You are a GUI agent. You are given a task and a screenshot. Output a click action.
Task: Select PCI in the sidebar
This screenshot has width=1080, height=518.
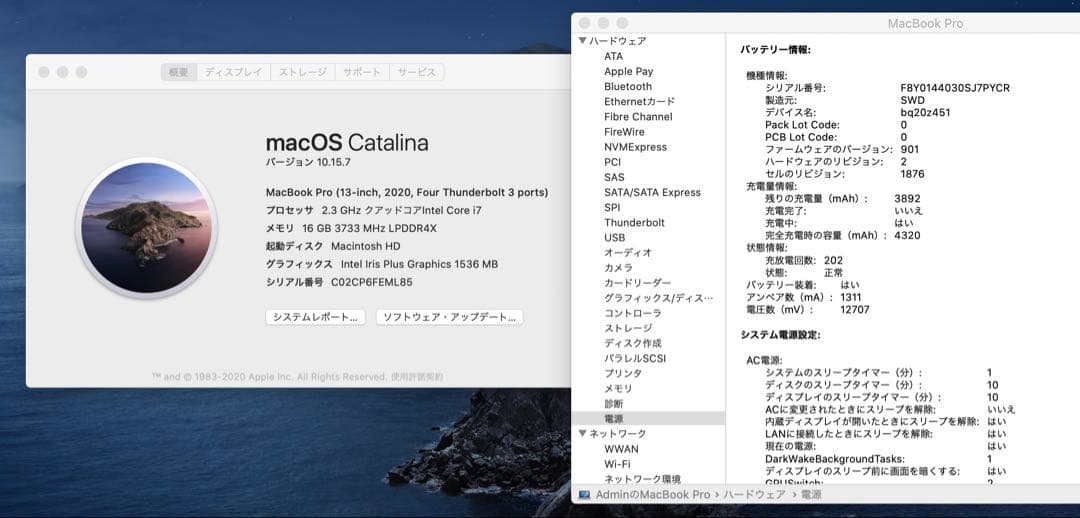612,162
